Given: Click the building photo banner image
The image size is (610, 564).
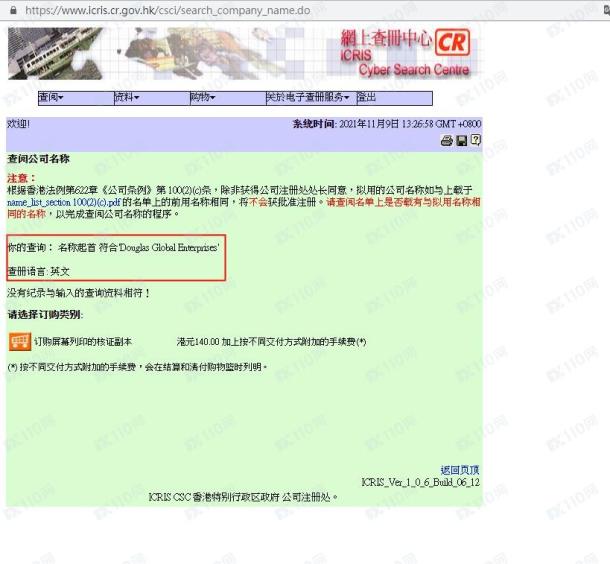Looking at the screenshot, I should click(55, 53).
